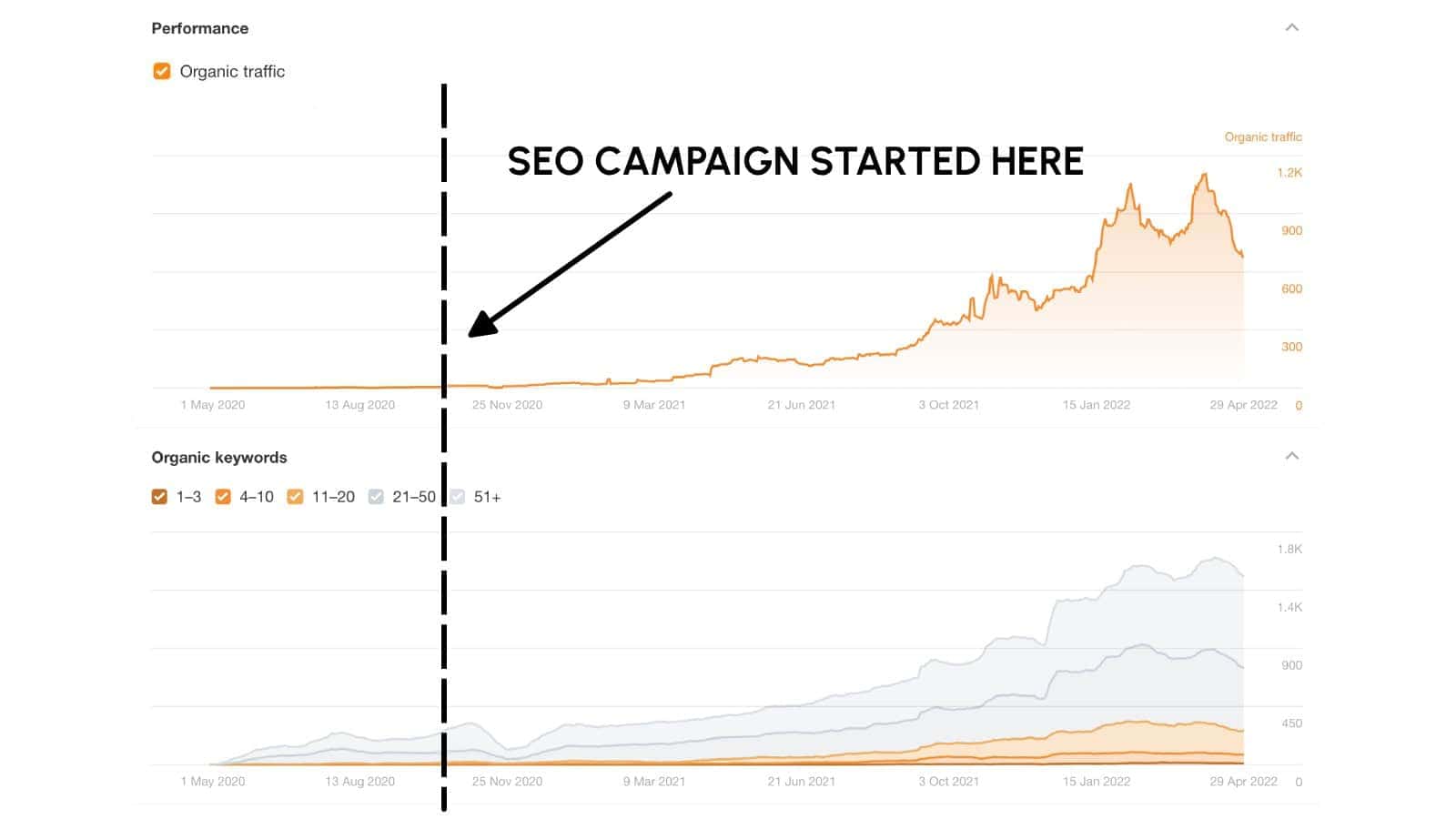This screenshot has width=1456, height=819.
Task: Select 15 Jan 2022 on traffic chart axis
Action: pos(1096,405)
